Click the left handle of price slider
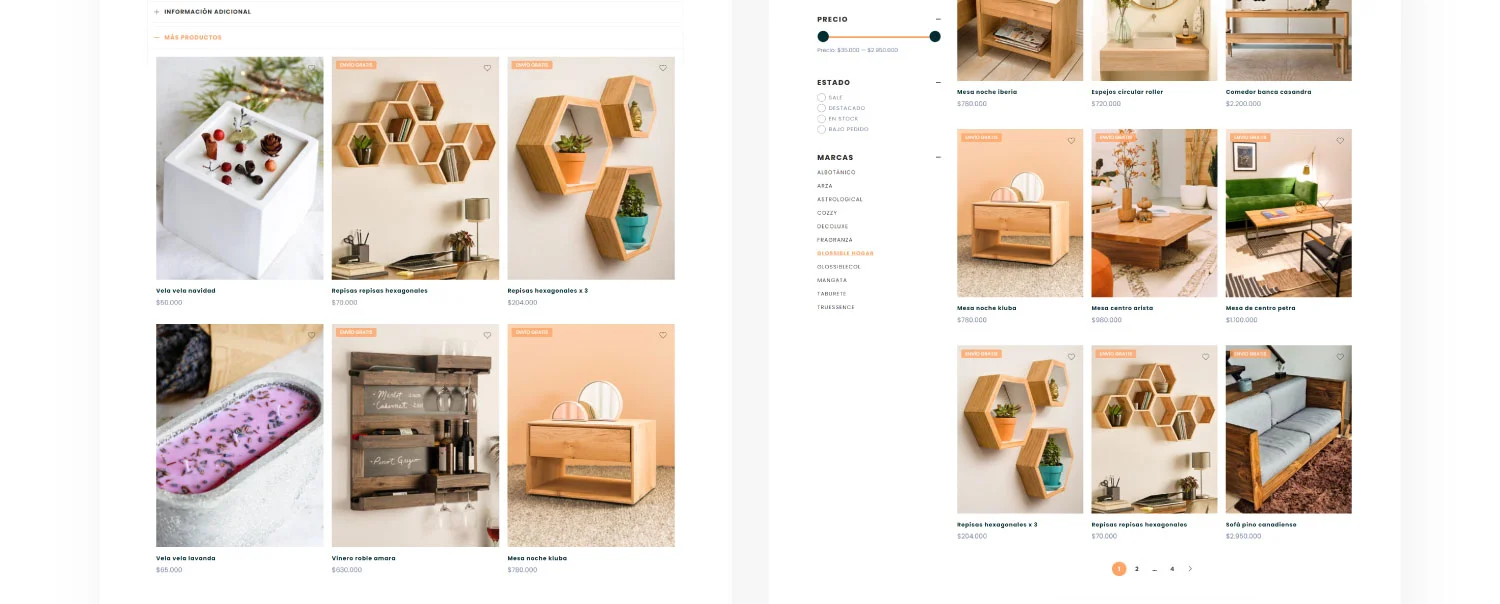The image size is (1500, 604). (x=823, y=36)
